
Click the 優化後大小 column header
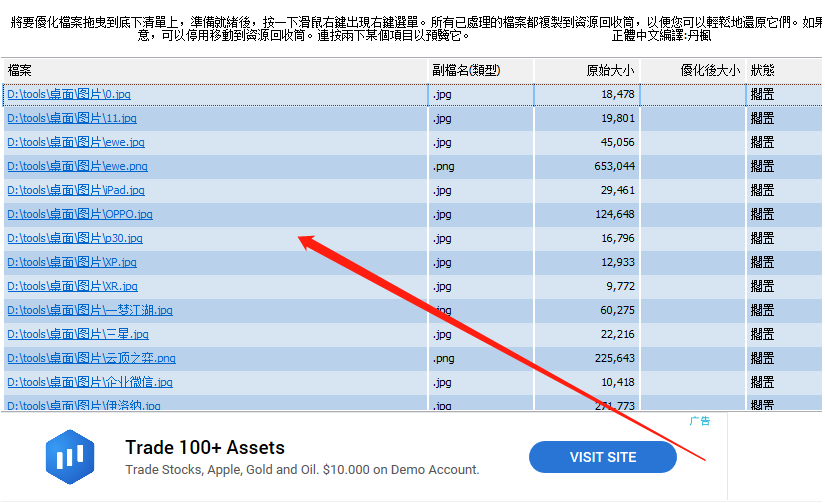710,71
